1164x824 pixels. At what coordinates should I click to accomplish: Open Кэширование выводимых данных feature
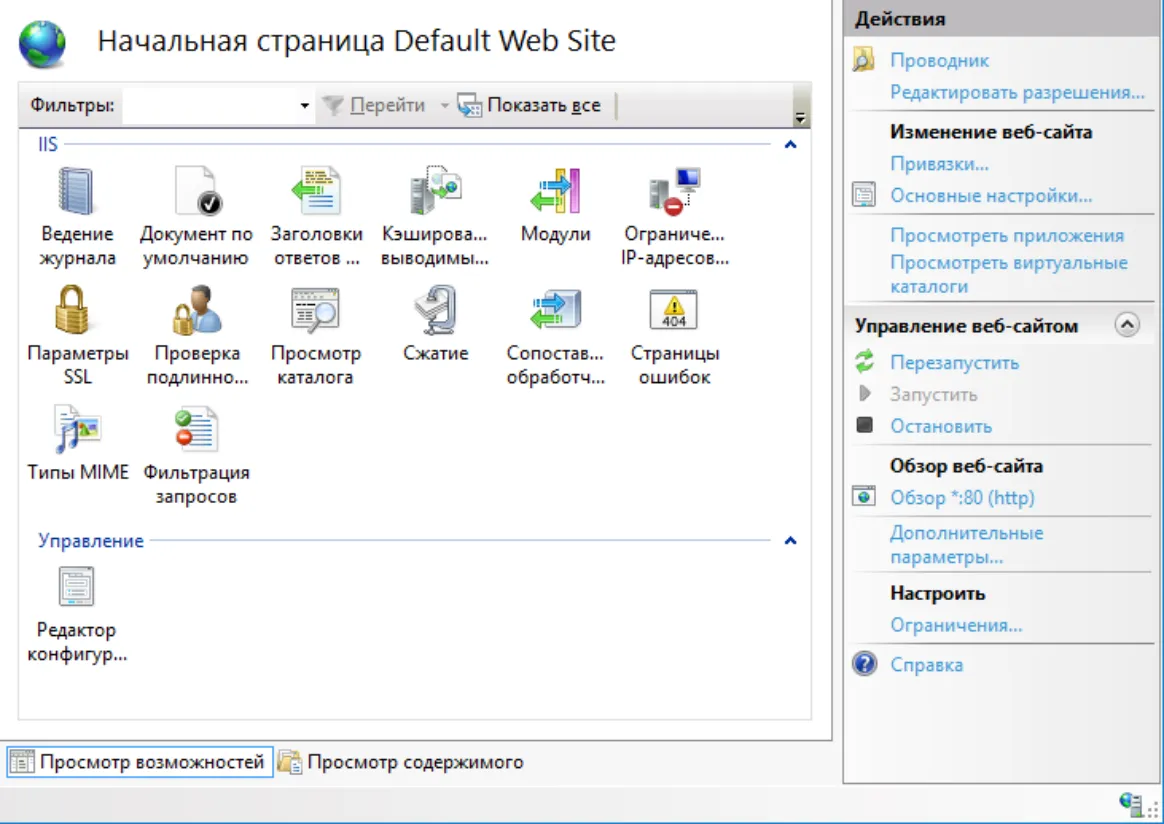435,216
